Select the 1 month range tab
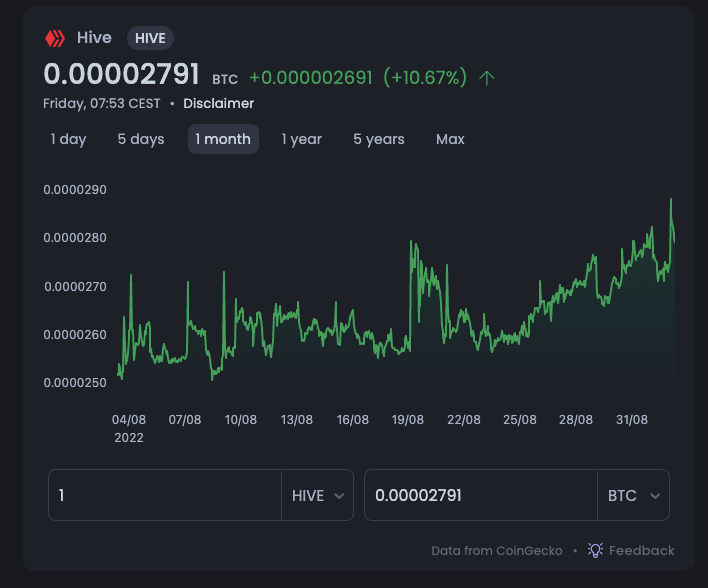This screenshot has width=708, height=588. tap(223, 139)
